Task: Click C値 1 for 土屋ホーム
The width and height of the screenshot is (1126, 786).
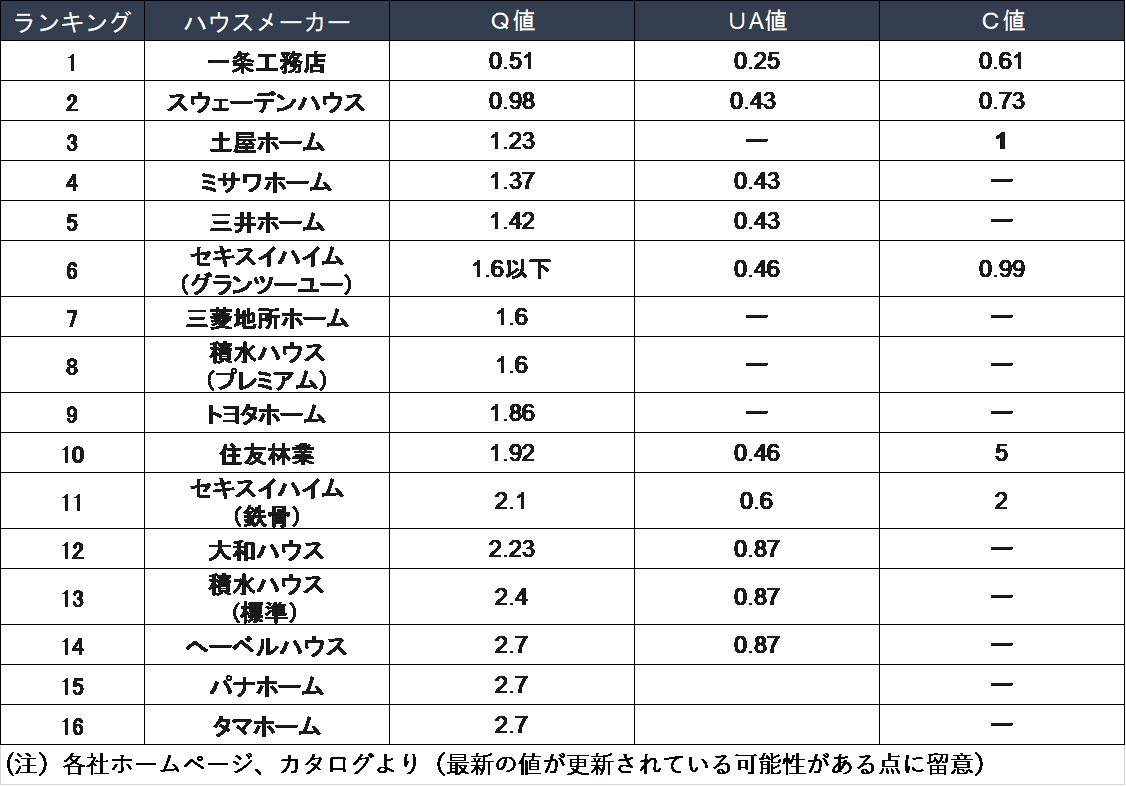Action: point(1000,141)
